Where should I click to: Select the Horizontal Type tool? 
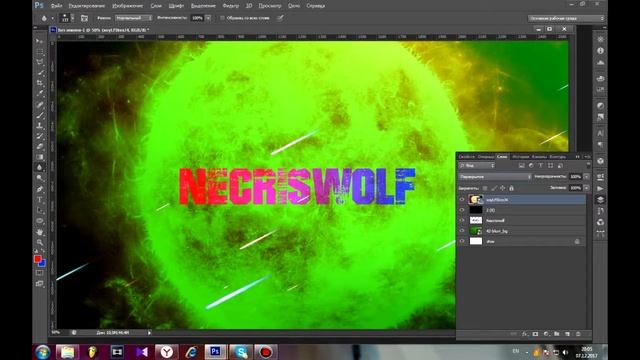40,199
